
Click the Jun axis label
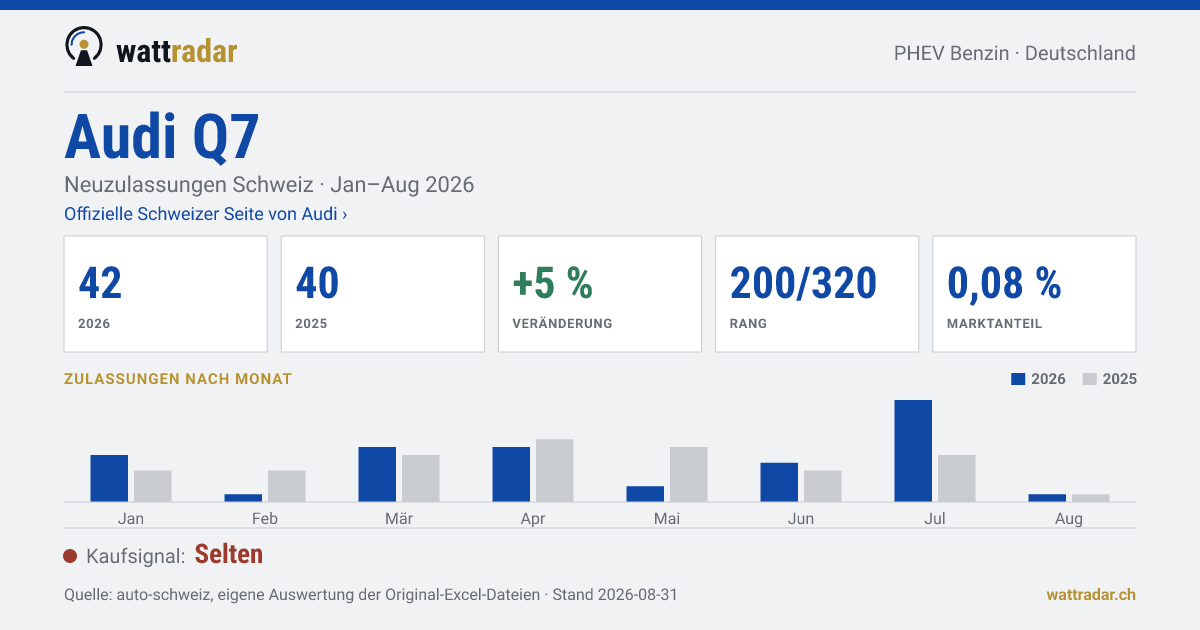[801, 518]
